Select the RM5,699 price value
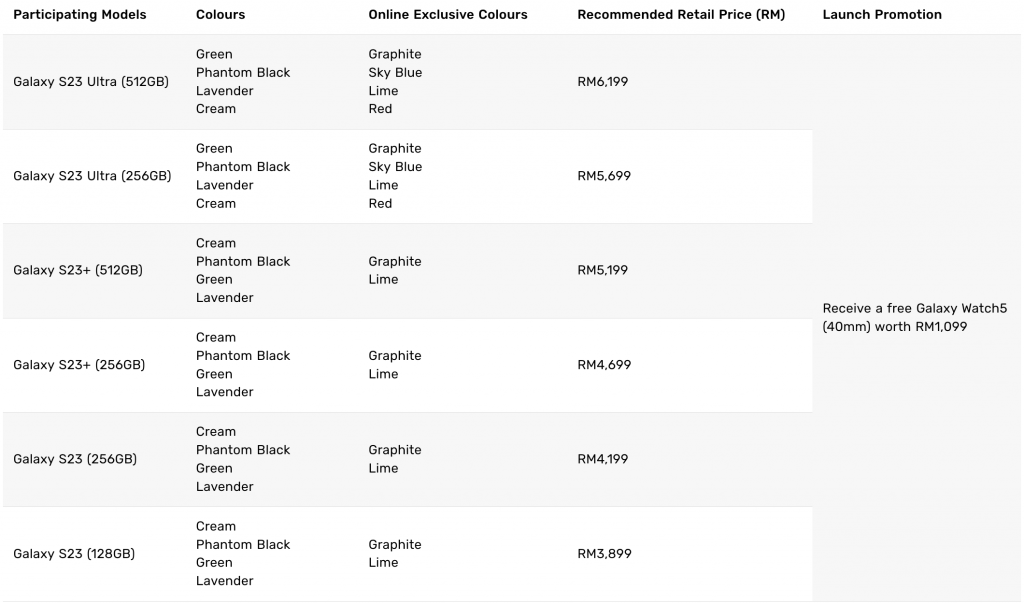The height and width of the screenshot is (604, 1024). 604,176
